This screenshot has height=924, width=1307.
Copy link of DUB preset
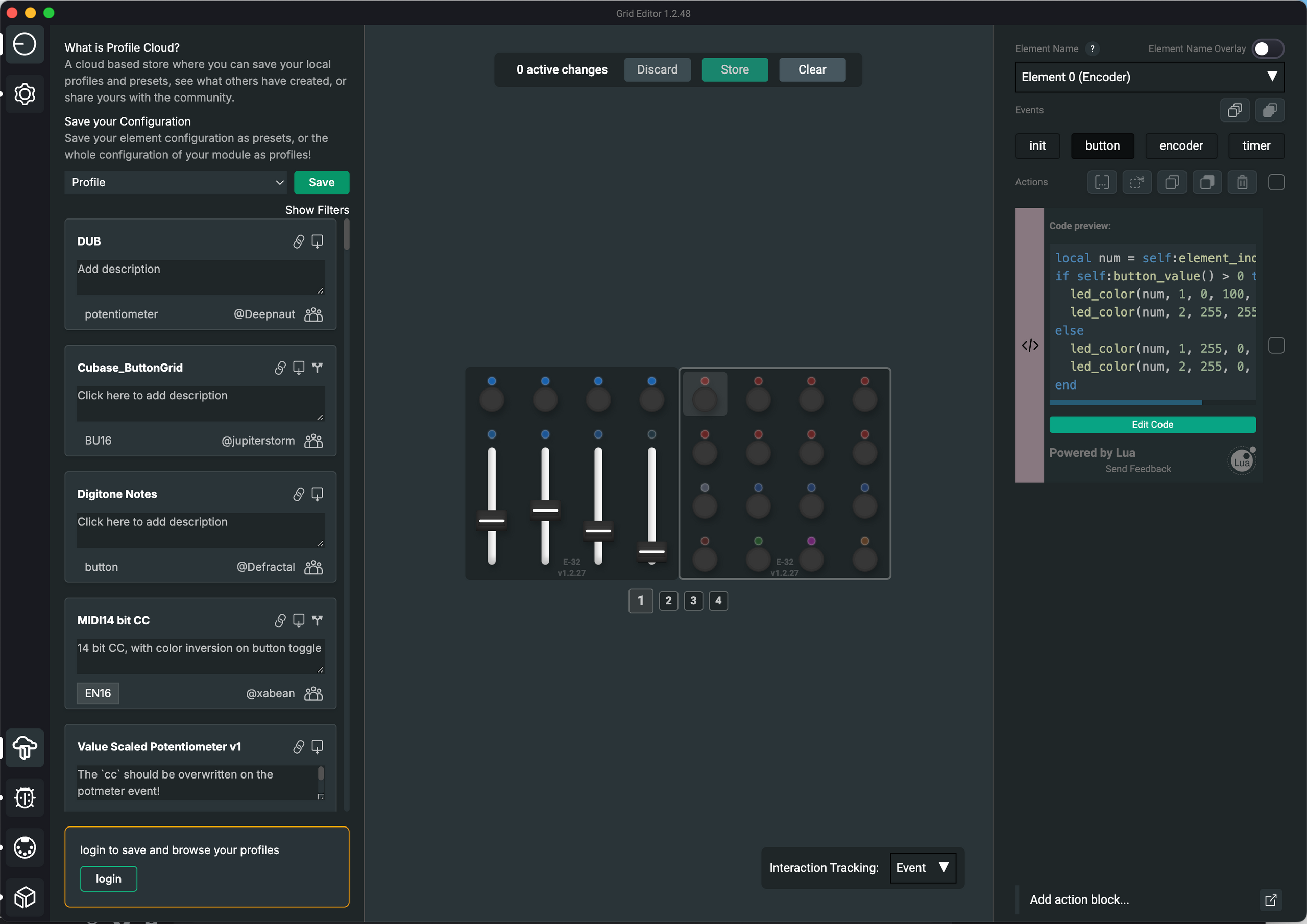(x=298, y=241)
